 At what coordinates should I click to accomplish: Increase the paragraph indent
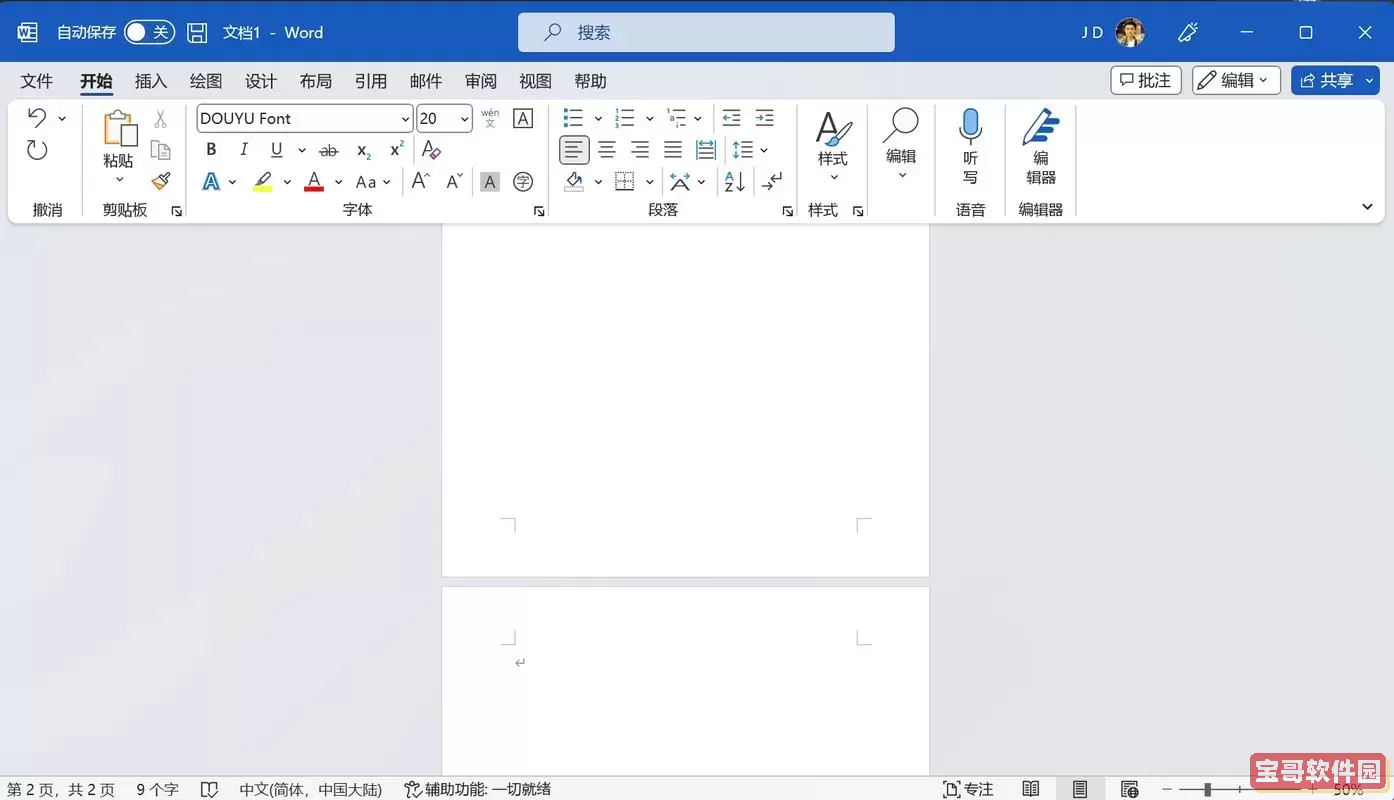coord(764,118)
